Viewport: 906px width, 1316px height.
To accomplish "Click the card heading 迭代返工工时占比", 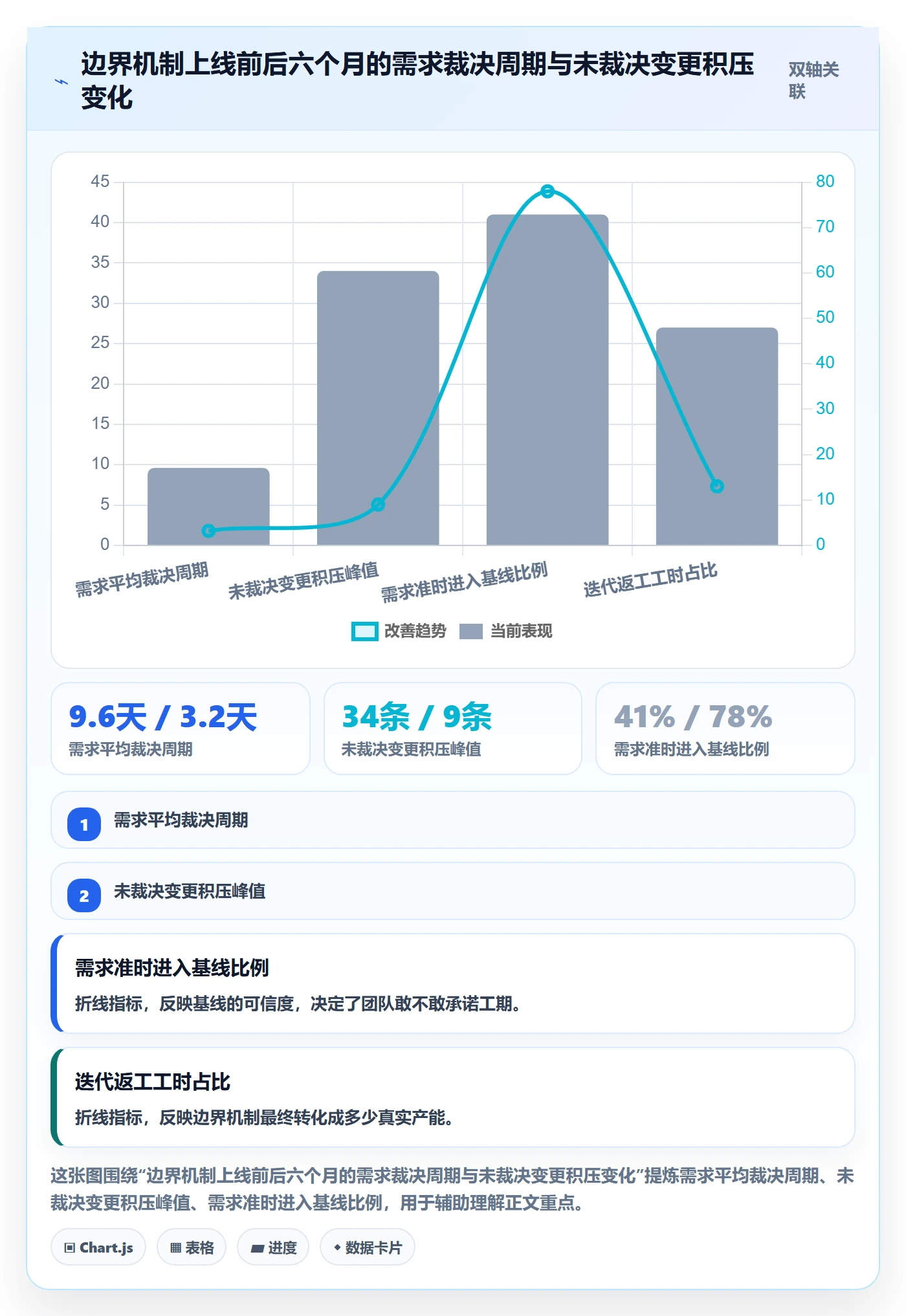I will [152, 1082].
